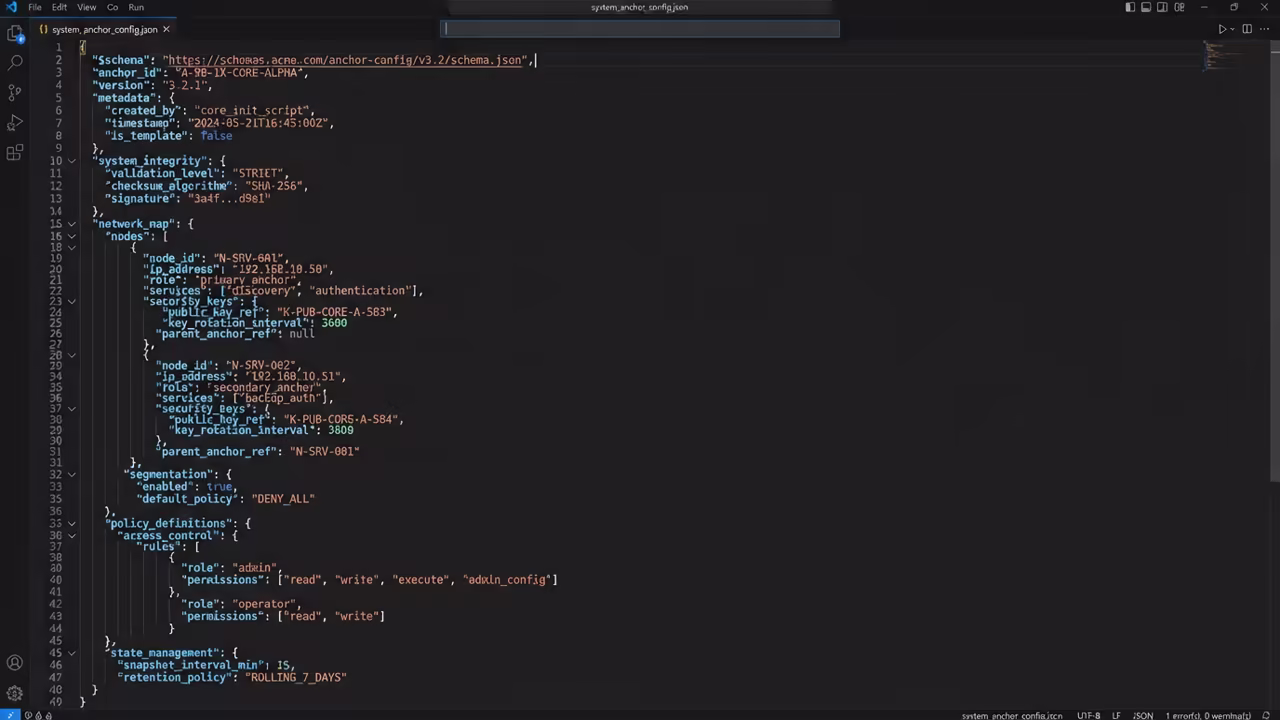Screen dimensions: 1280x720
Task: Open the Extensions view
Action: (15, 152)
